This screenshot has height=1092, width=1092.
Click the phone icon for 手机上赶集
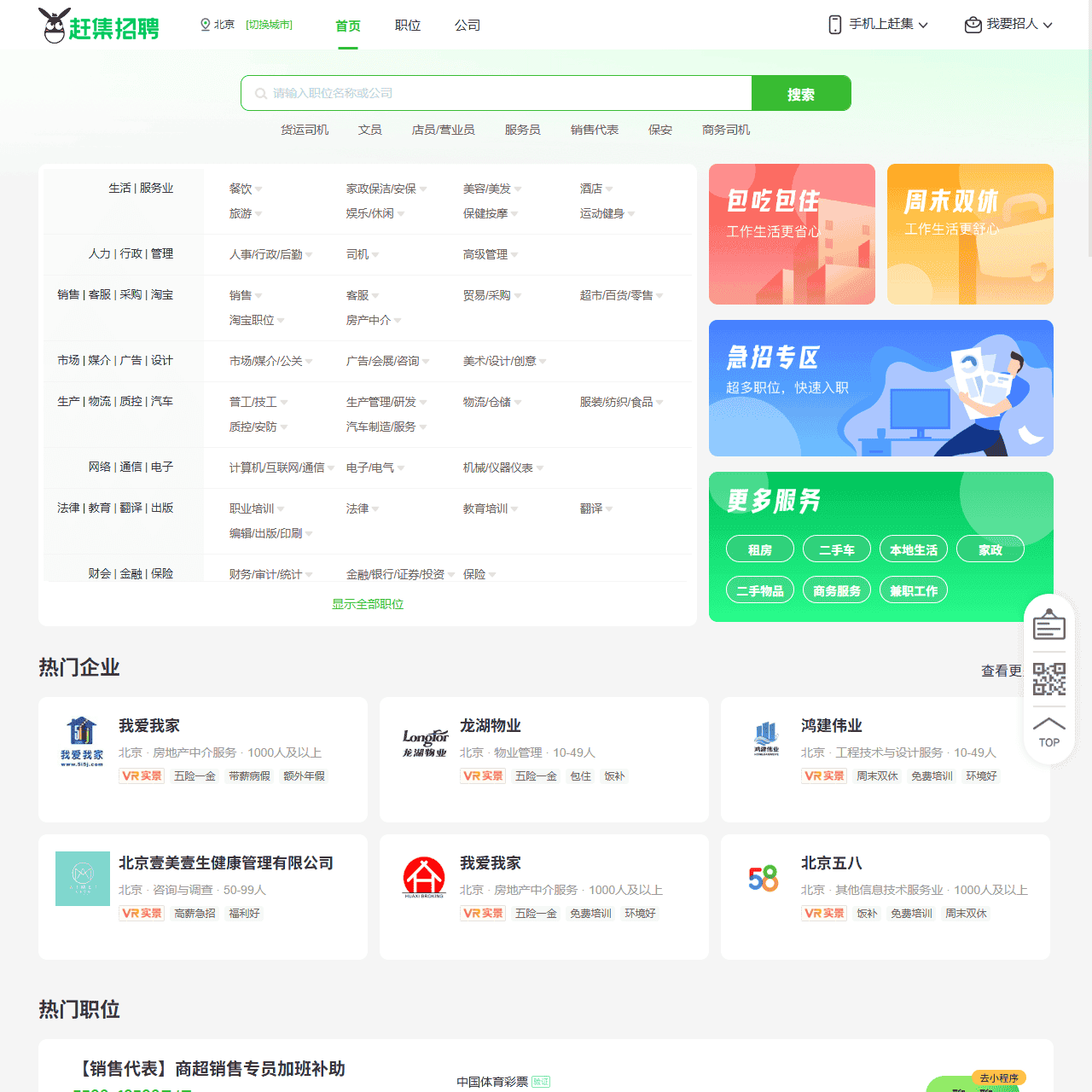coord(834,24)
